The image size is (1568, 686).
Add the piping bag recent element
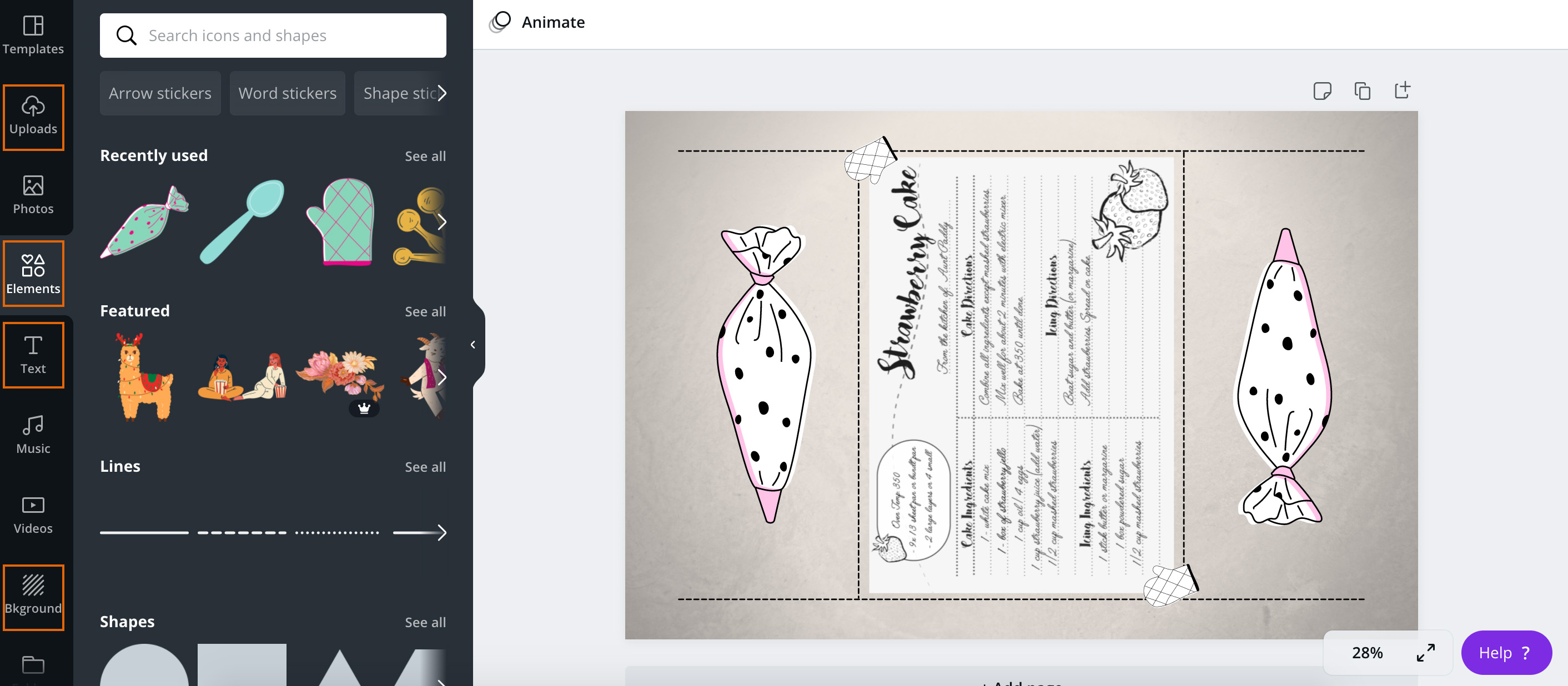coord(144,221)
